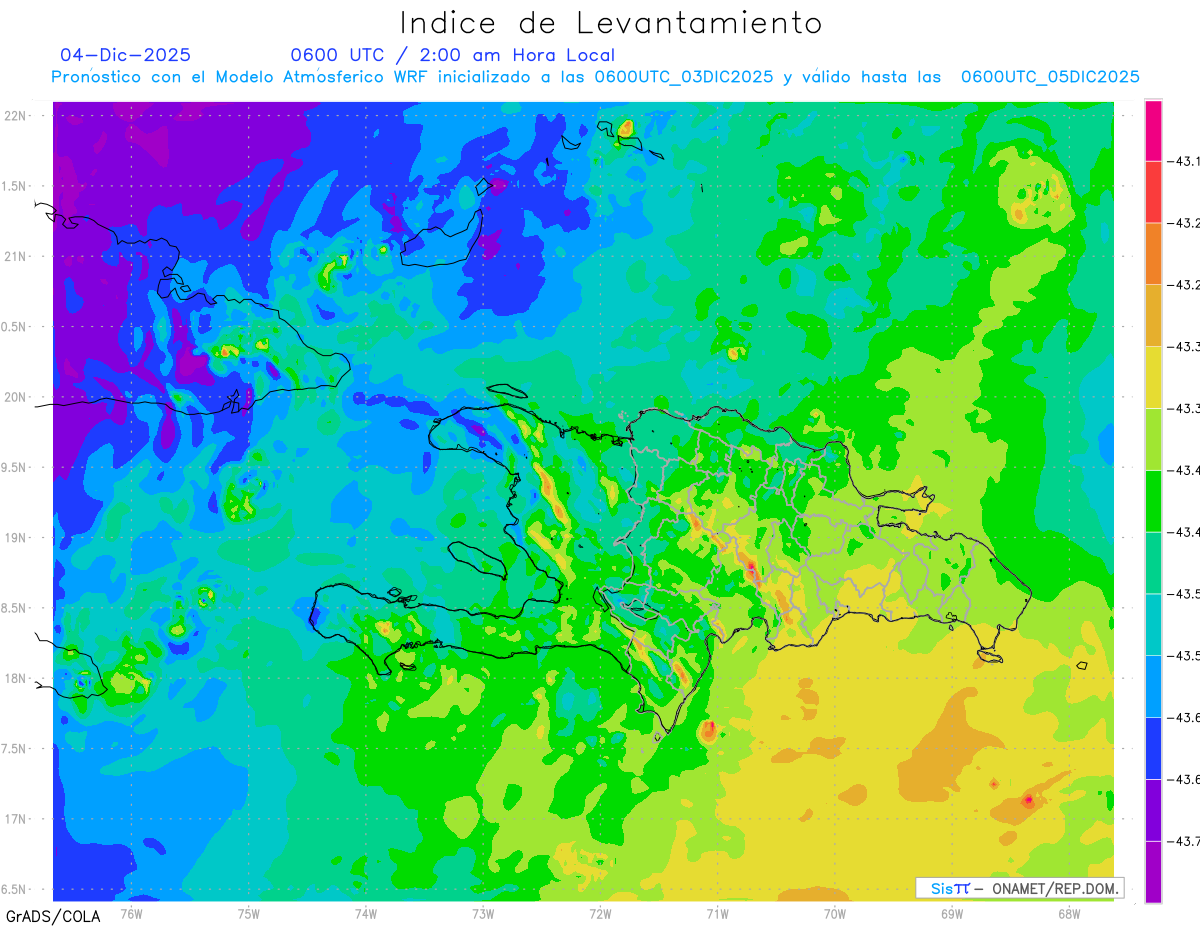Viewport: 1200px width, 927px height.
Task: Click the GrADS/COLA label
Action: (53, 916)
